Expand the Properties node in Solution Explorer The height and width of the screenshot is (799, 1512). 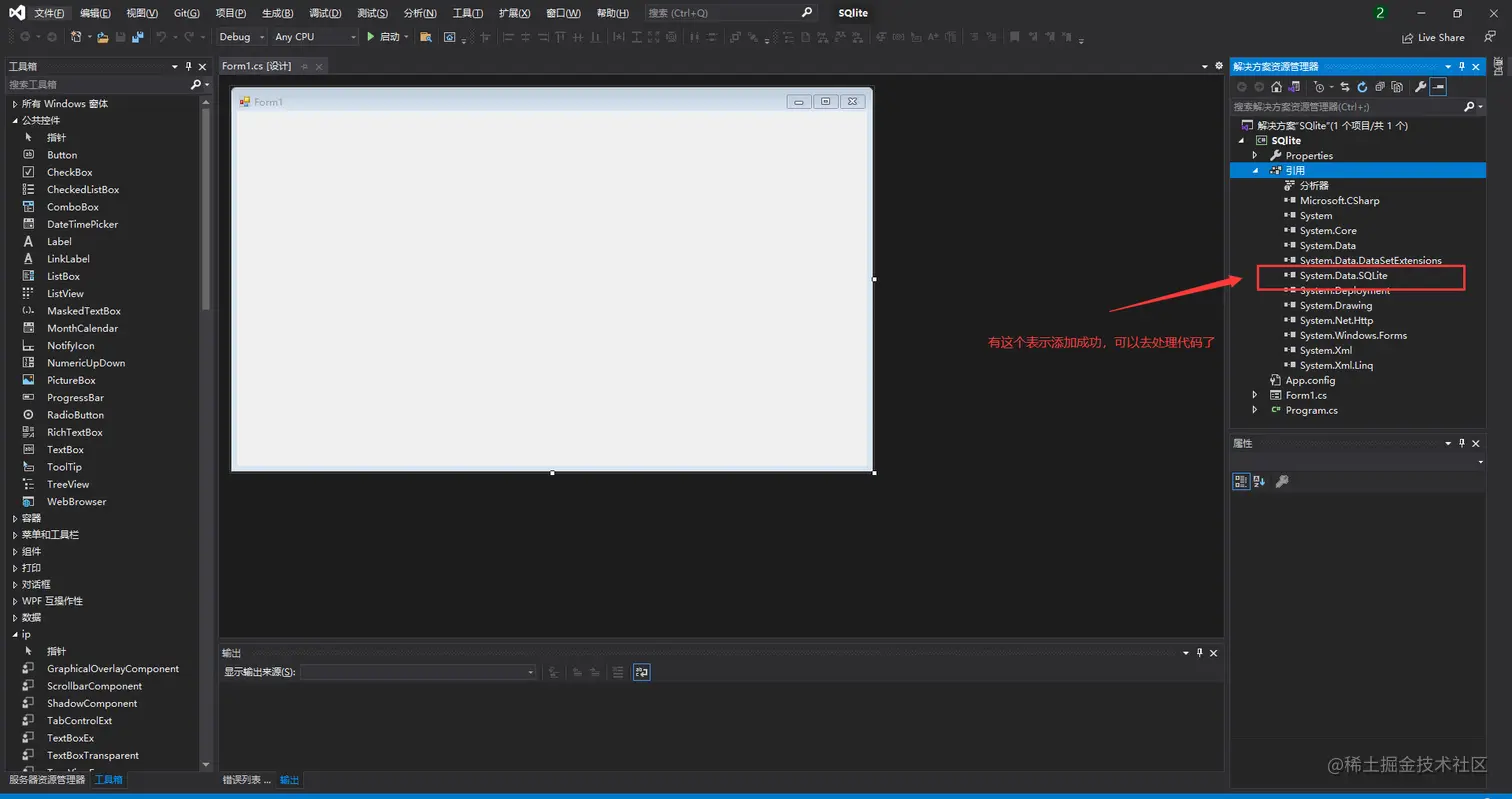click(1255, 156)
